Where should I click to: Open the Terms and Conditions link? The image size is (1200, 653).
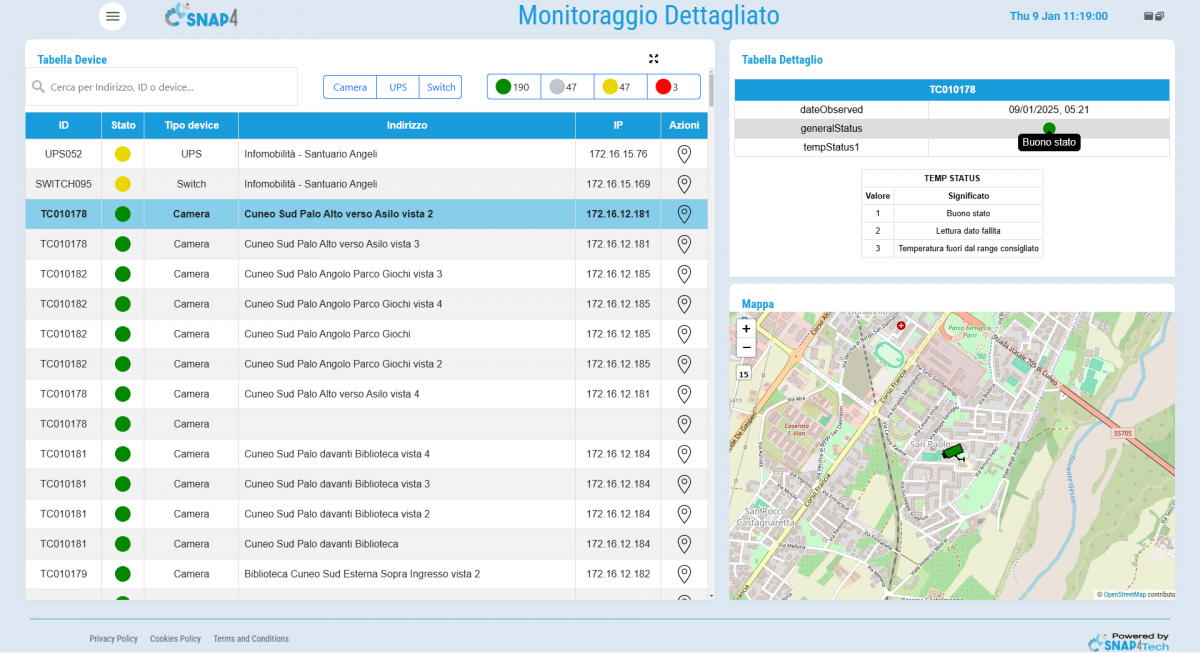[251, 639]
